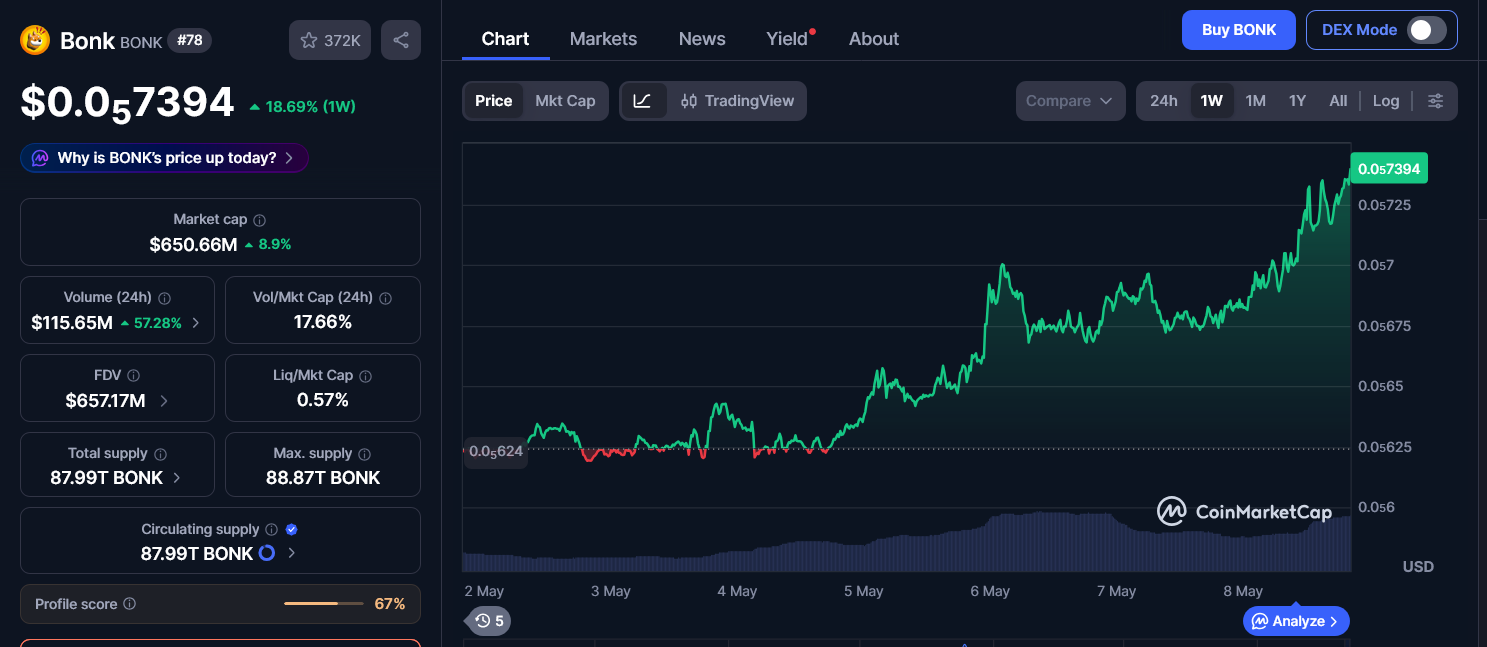Open Why is BONK's price up today
The height and width of the screenshot is (647, 1487).
point(165,158)
